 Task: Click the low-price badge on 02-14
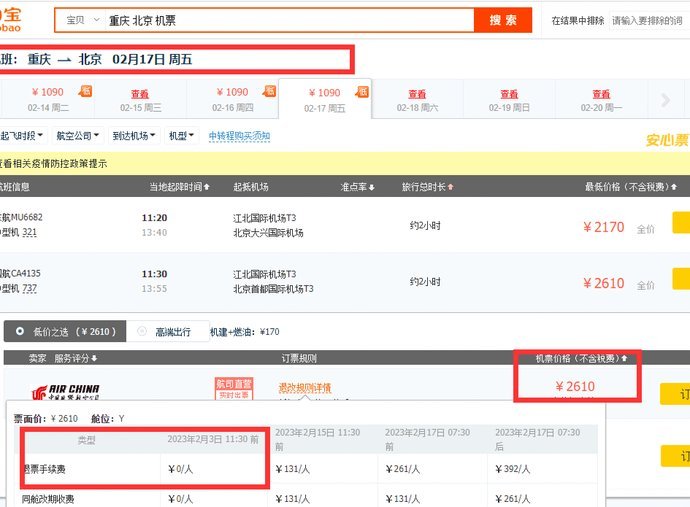pos(85,91)
